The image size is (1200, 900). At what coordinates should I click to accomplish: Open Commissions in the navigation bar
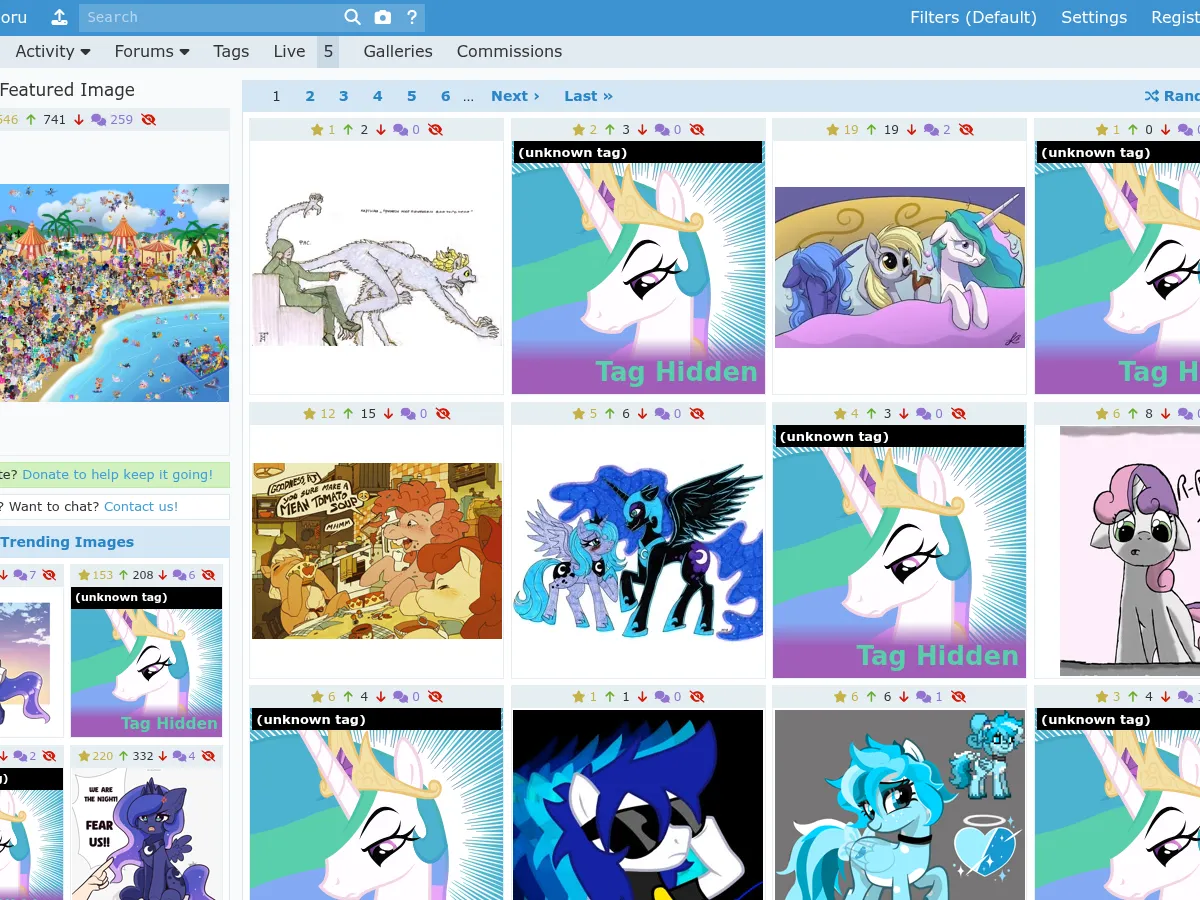coord(509,51)
